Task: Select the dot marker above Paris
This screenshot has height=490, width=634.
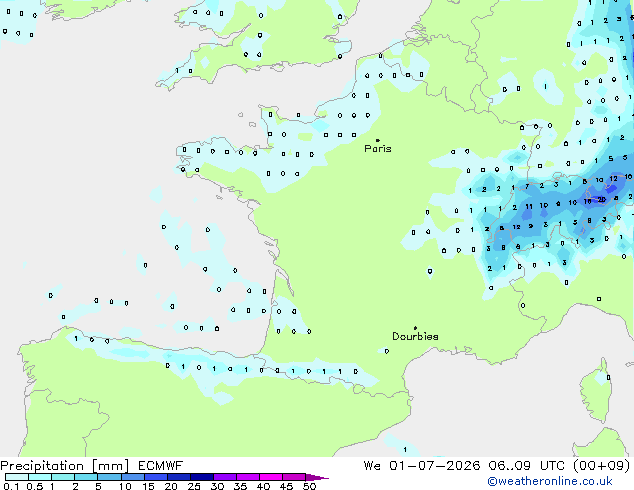Action: [x=378, y=140]
